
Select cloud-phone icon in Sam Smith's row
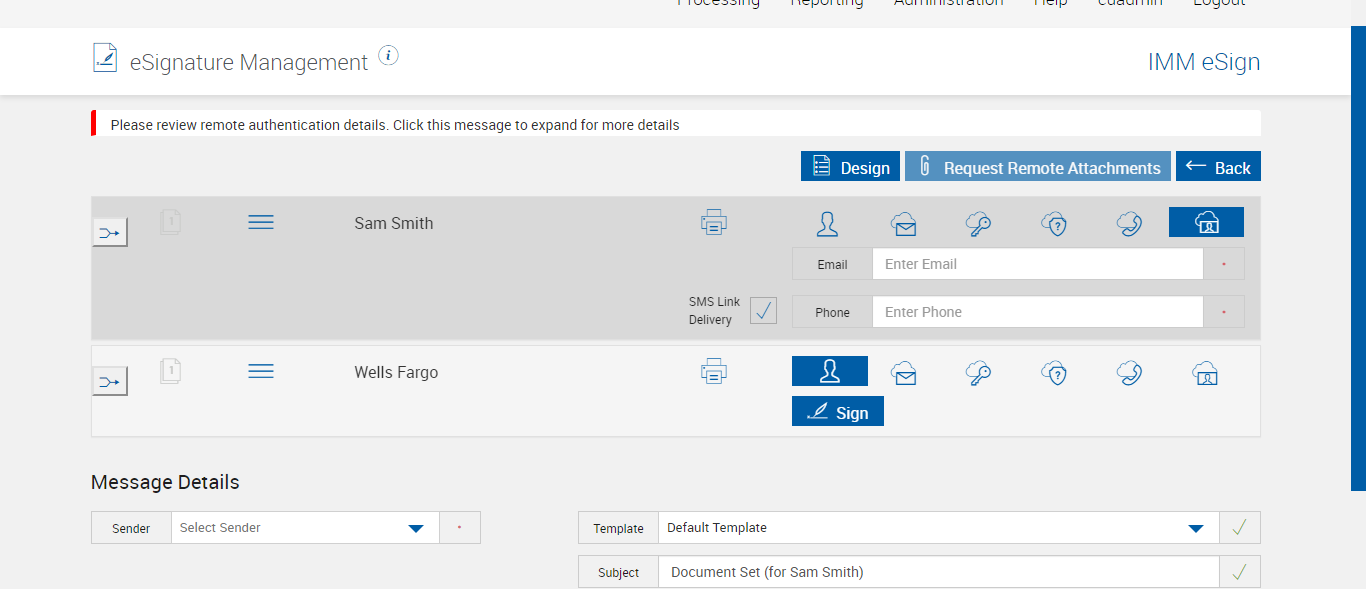1130,224
